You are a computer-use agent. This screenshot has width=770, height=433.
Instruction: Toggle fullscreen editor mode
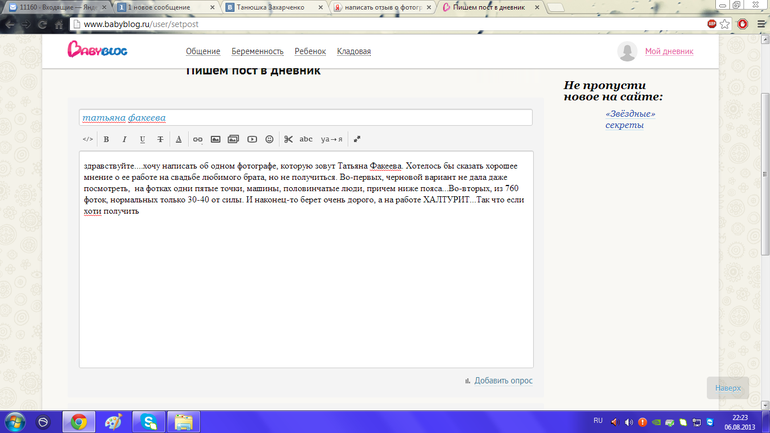[x=357, y=139]
